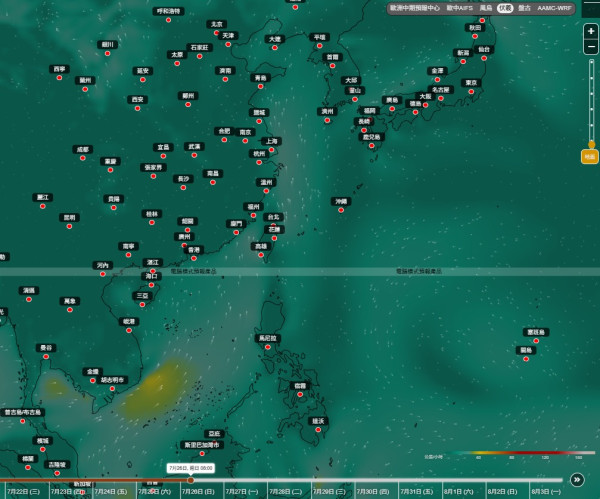Switch model to 盤古
Viewport: 600px width, 499px height.
tap(524, 8)
